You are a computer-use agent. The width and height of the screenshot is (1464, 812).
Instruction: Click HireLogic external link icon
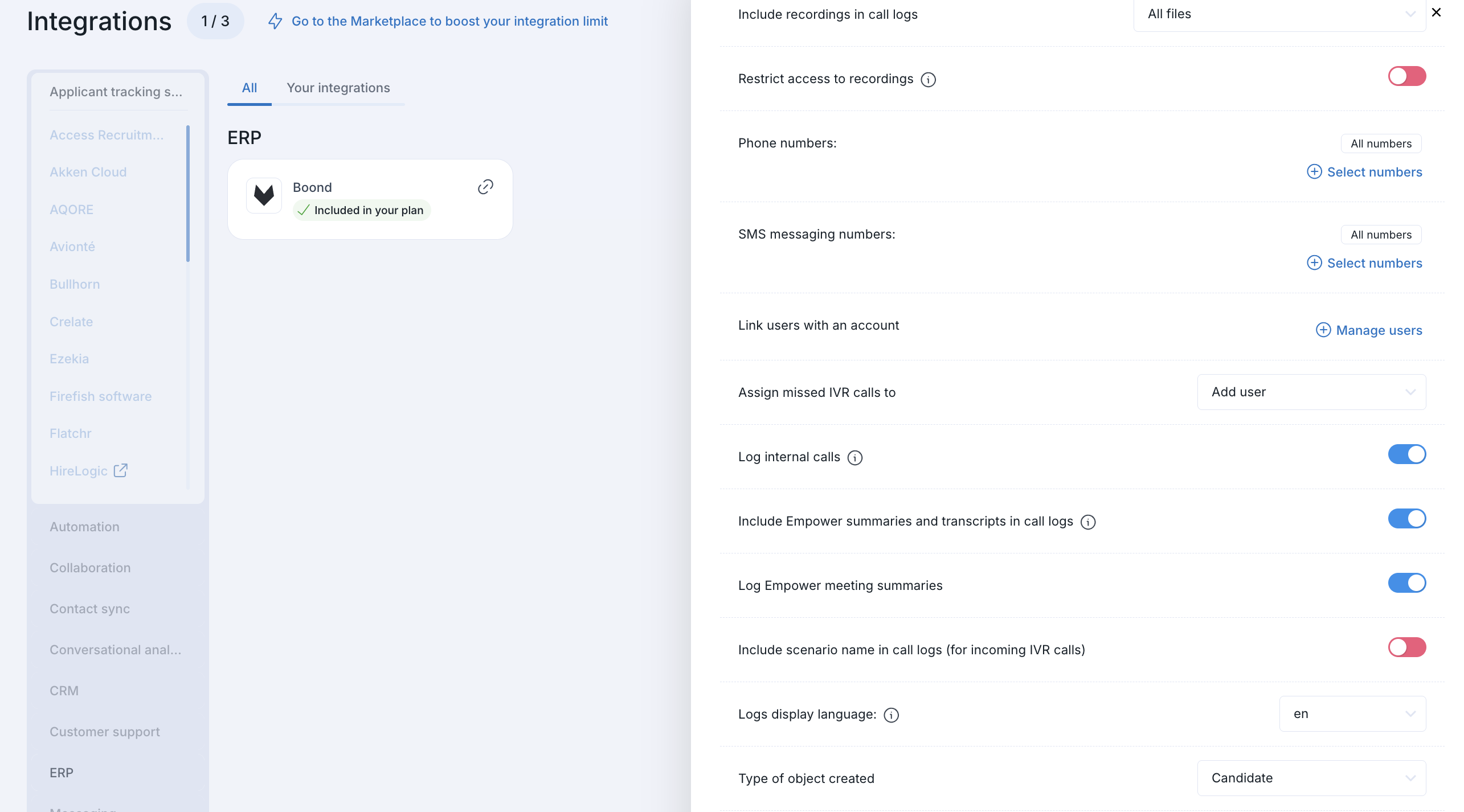[120, 470]
